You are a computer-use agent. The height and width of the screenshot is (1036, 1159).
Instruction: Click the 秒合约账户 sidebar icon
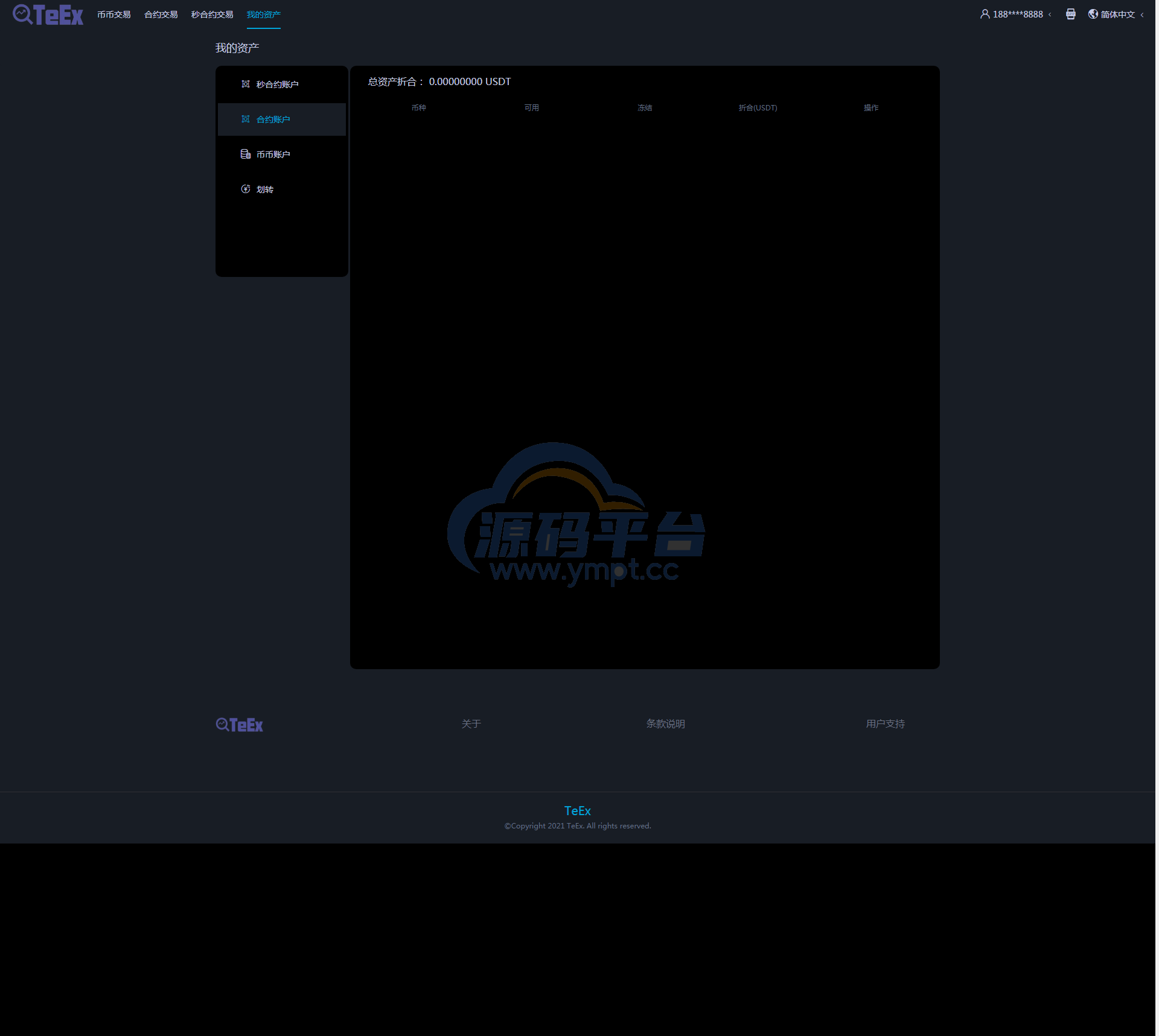(246, 84)
